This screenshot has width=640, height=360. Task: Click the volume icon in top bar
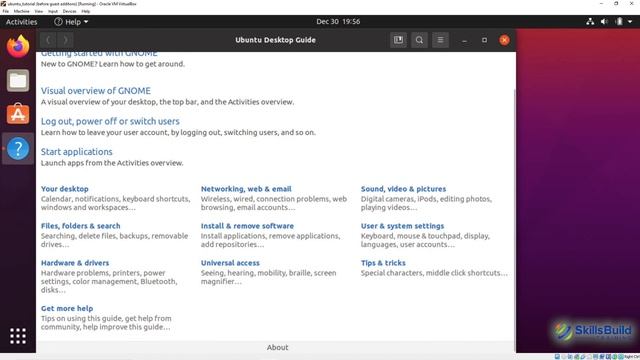[x=604, y=22]
